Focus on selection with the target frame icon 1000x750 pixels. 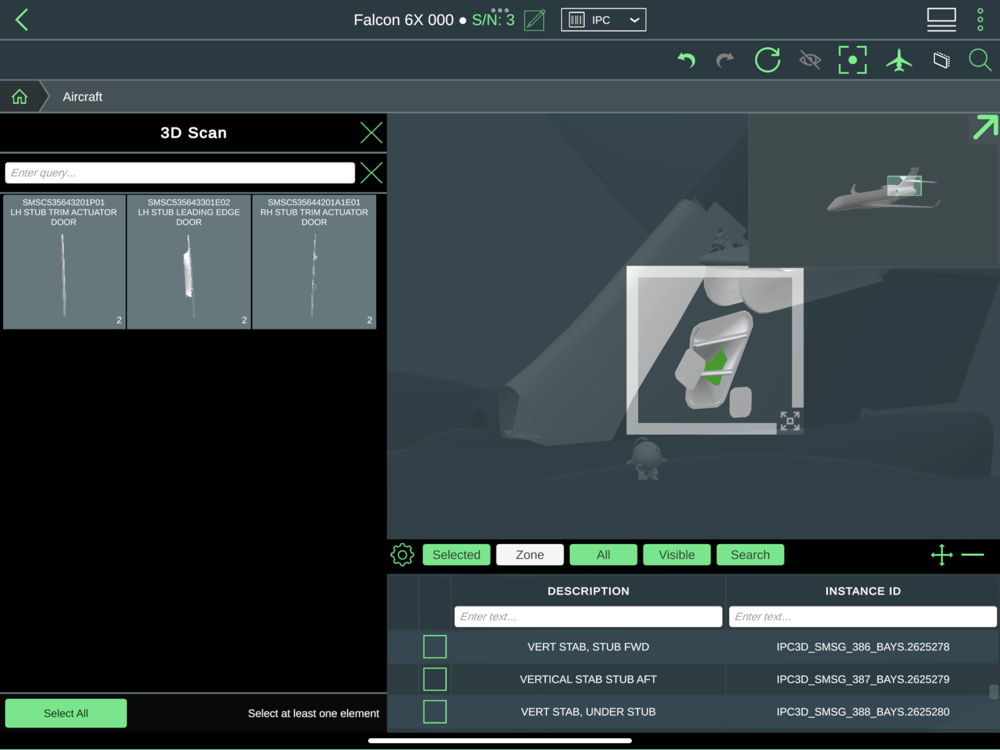(853, 60)
